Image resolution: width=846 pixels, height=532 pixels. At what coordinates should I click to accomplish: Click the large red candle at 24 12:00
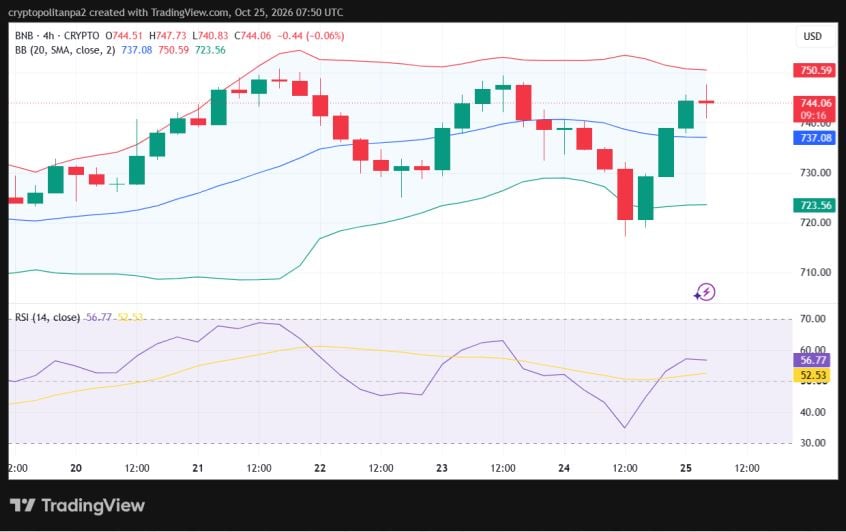point(625,194)
